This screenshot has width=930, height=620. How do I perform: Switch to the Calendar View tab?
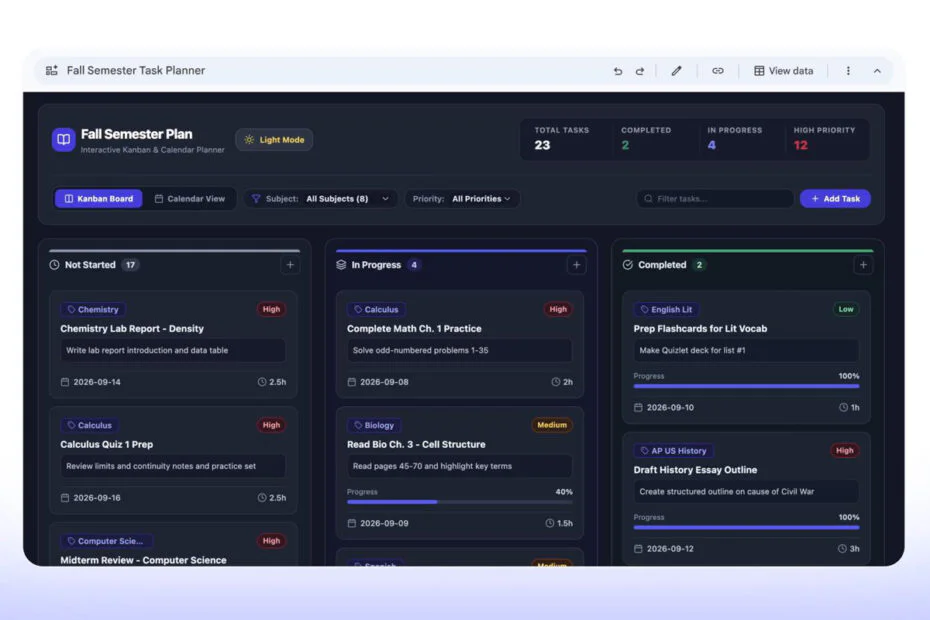pos(190,199)
